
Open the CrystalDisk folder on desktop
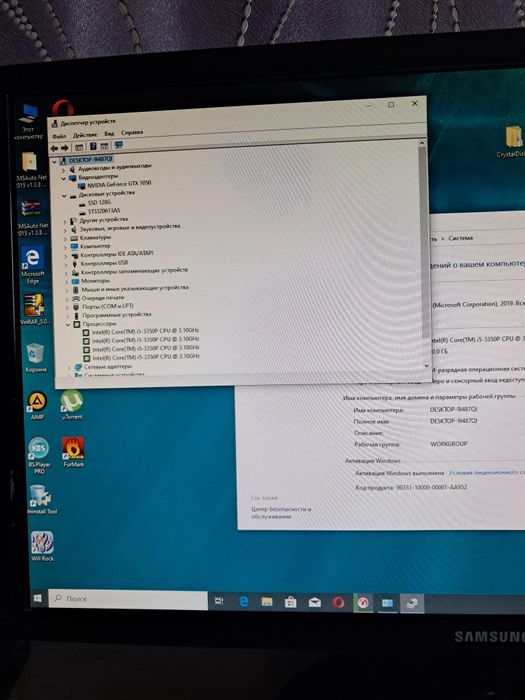(512, 142)
